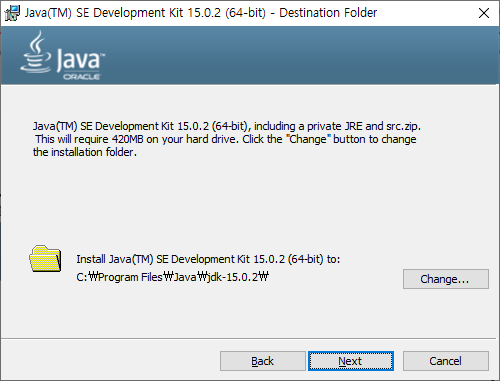Screen dimensions: 500x381
Task: Click the Java Oracle logo banner
Action: coord(62,56)
